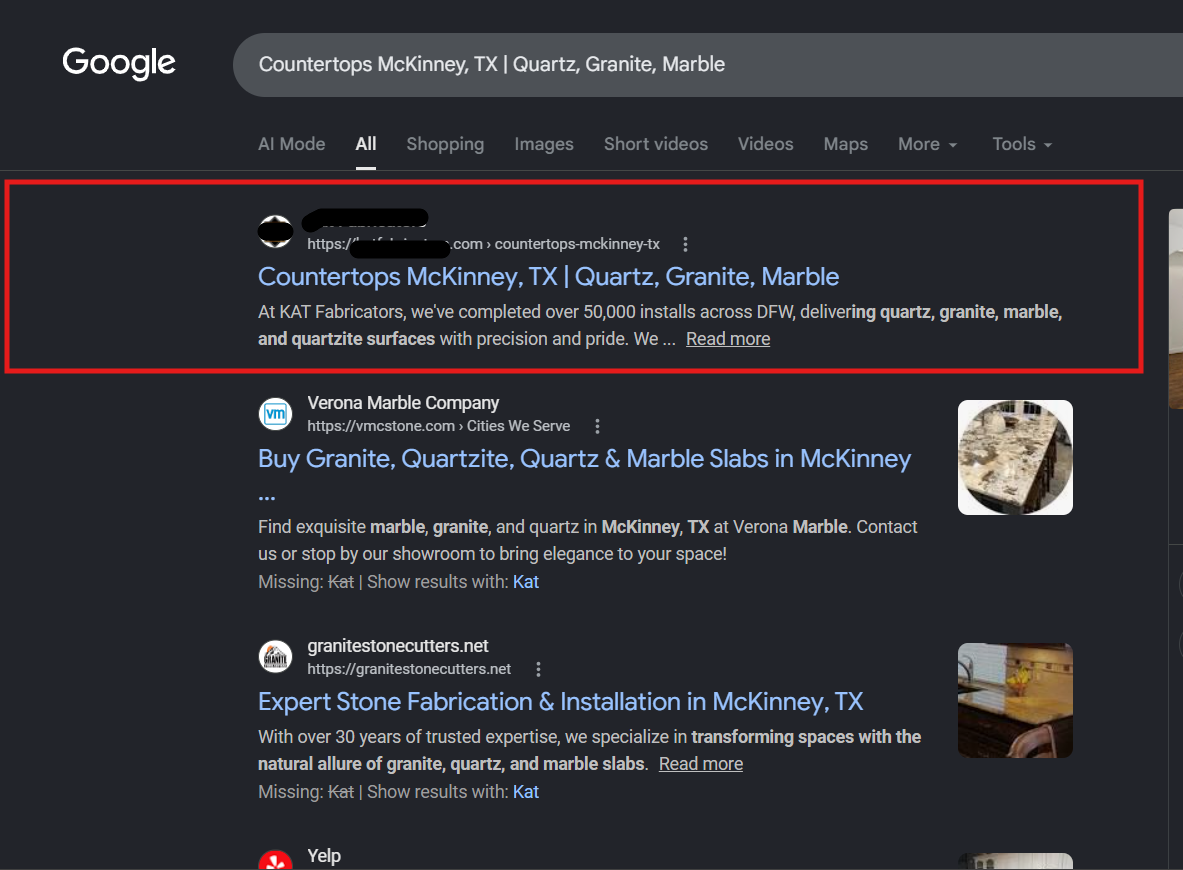Click the redacted favicon of first result
Screen dimensions: 1183x870
click(275, 231)
